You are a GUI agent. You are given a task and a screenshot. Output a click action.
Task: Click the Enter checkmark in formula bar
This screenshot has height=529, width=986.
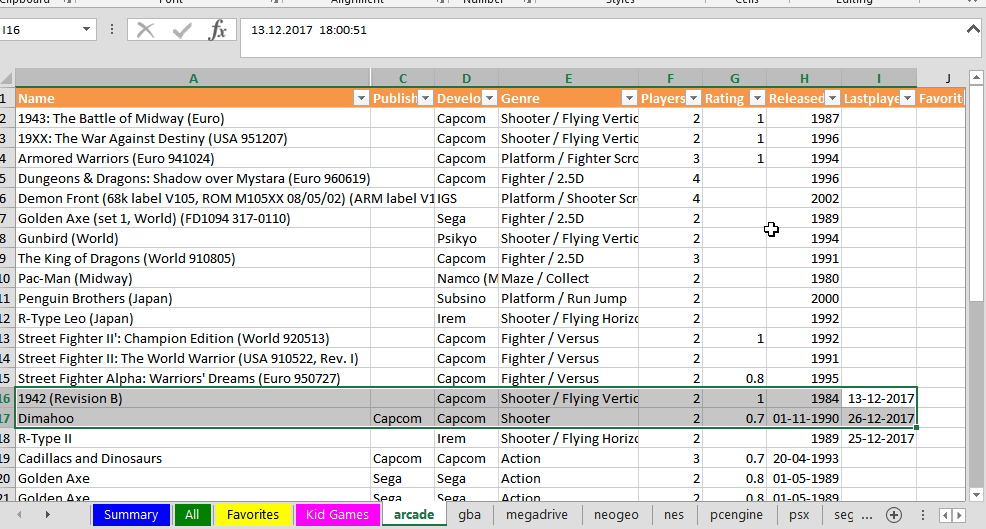[181, 30]
